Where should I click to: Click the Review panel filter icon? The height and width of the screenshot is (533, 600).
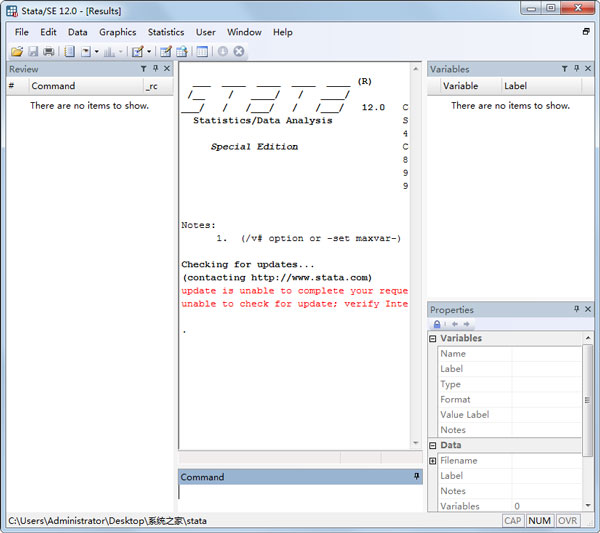(x=143, y=69)
